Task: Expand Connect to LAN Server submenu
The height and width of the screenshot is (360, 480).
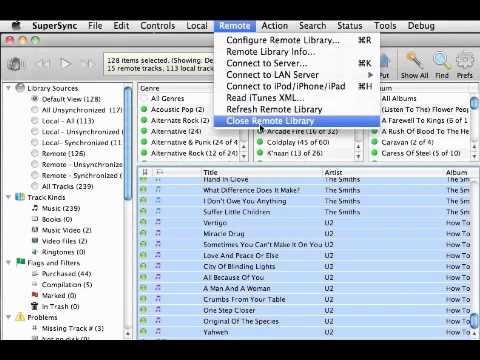Action: point(297,75)
